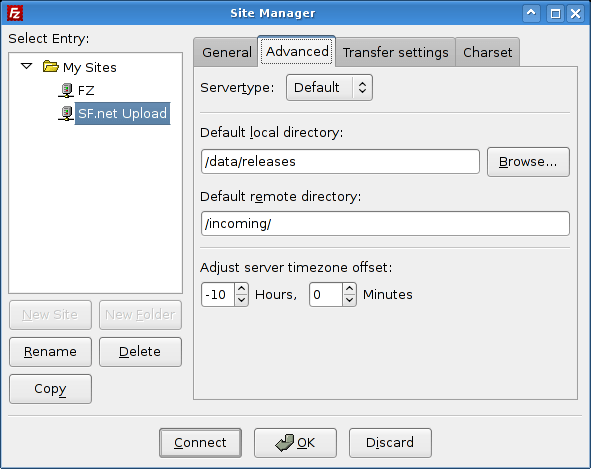Screen dimensions: 591x469
Task: Select the FZ site server icon
Action: point(66,90)
